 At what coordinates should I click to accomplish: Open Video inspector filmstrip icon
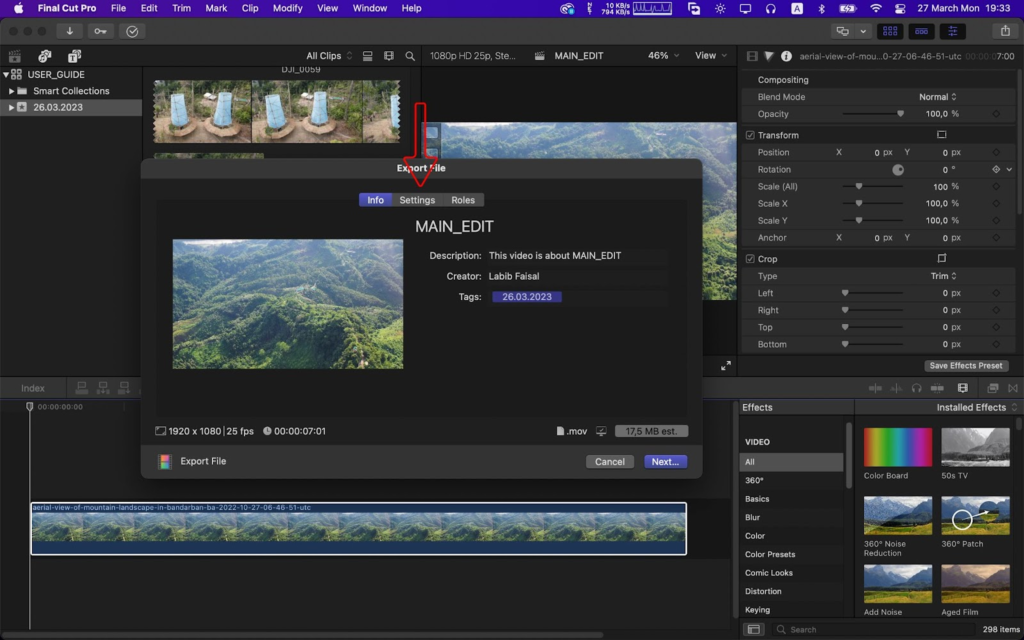(752, 56)
